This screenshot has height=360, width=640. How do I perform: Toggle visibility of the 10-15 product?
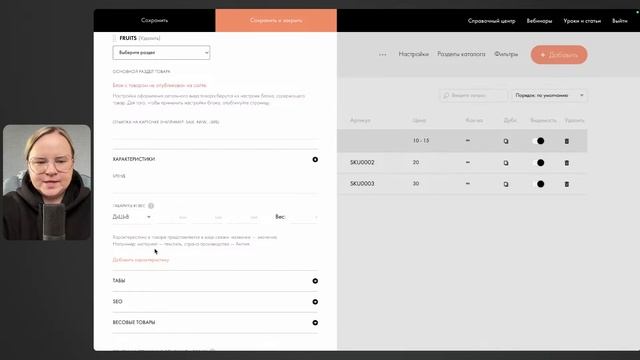(538, 141)
